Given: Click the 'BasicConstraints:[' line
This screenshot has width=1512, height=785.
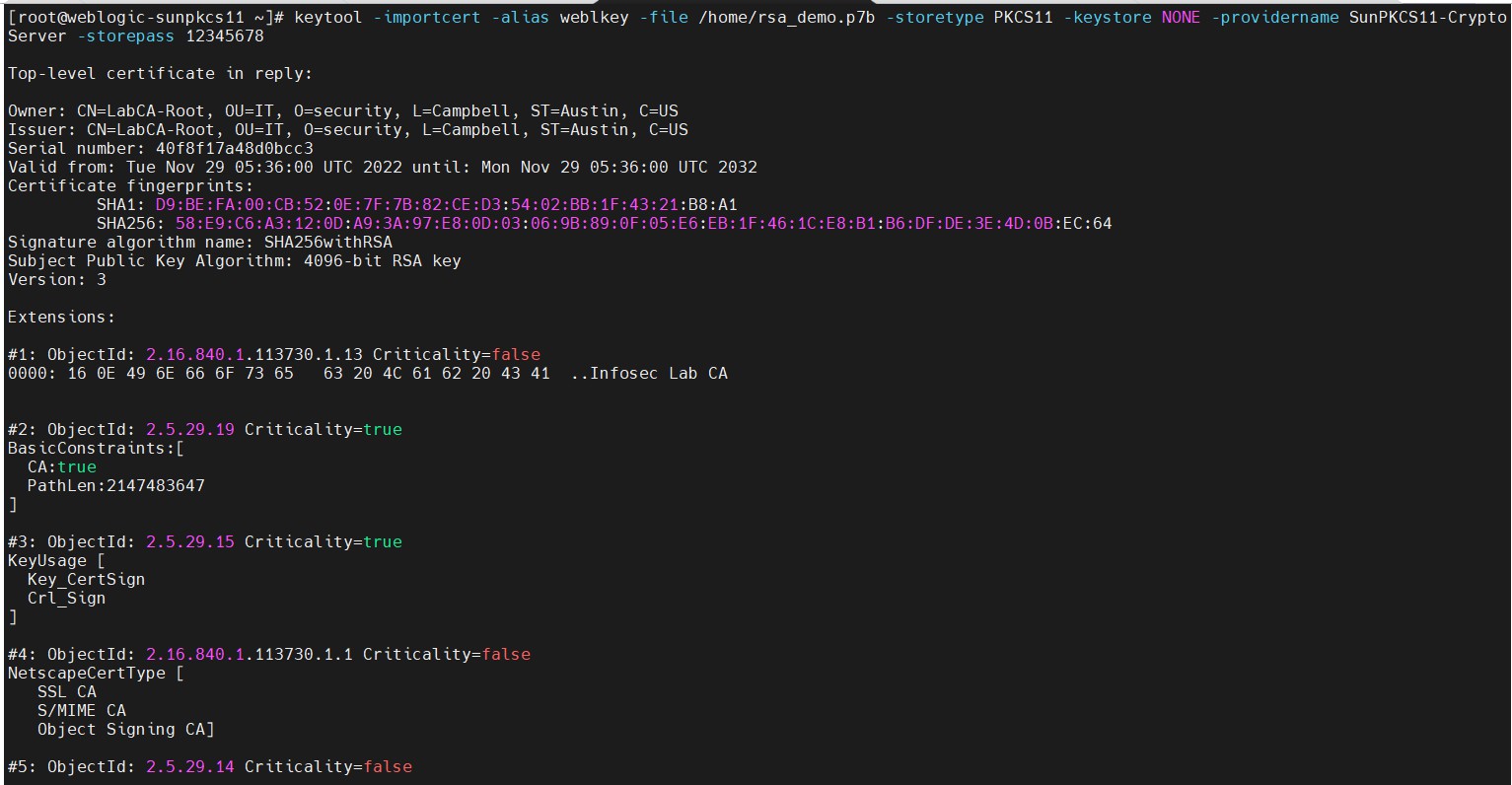Looking at the screenshot, I should coord(97,449).
